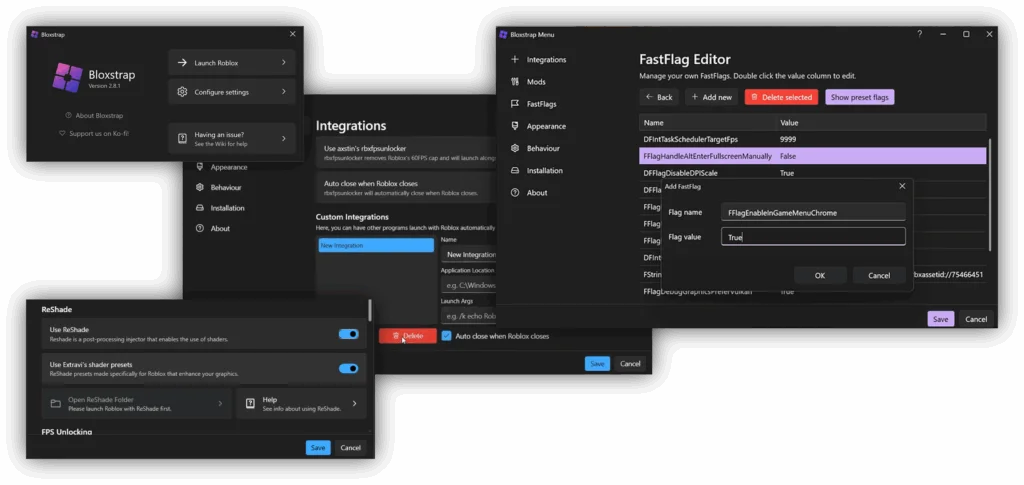Open Configure settings chevron entry
Screen dimensions: 1024x485
[x=284, y=92]
